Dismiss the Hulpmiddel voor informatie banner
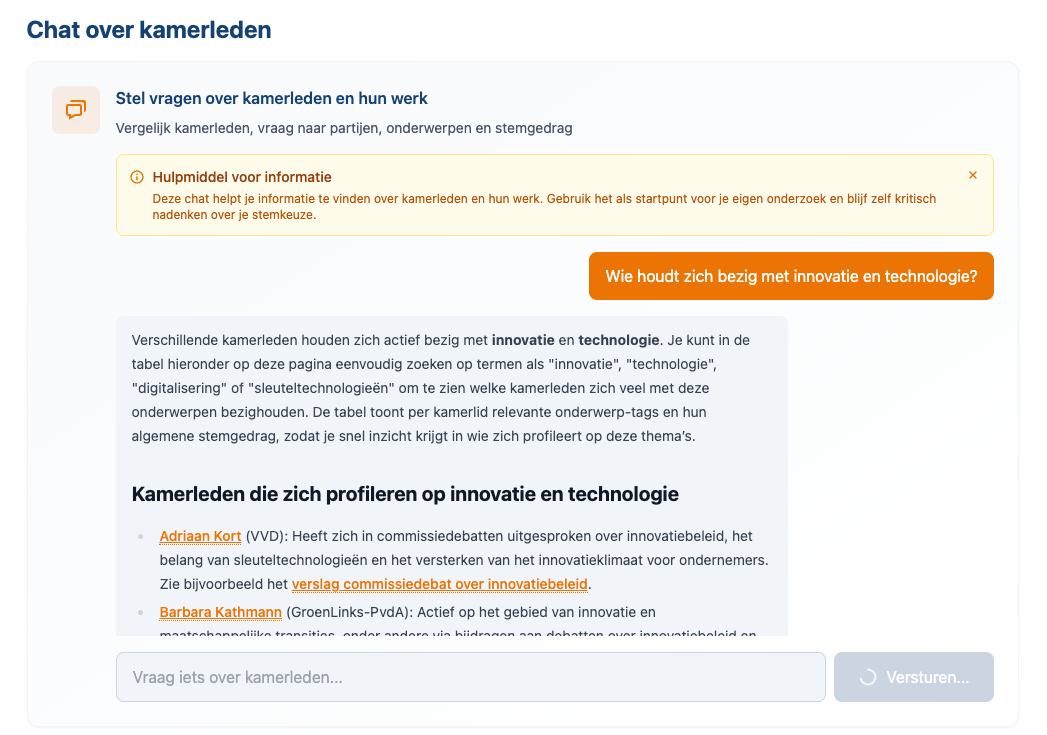This screenshot has height=735, width=1047. [972, 174]
